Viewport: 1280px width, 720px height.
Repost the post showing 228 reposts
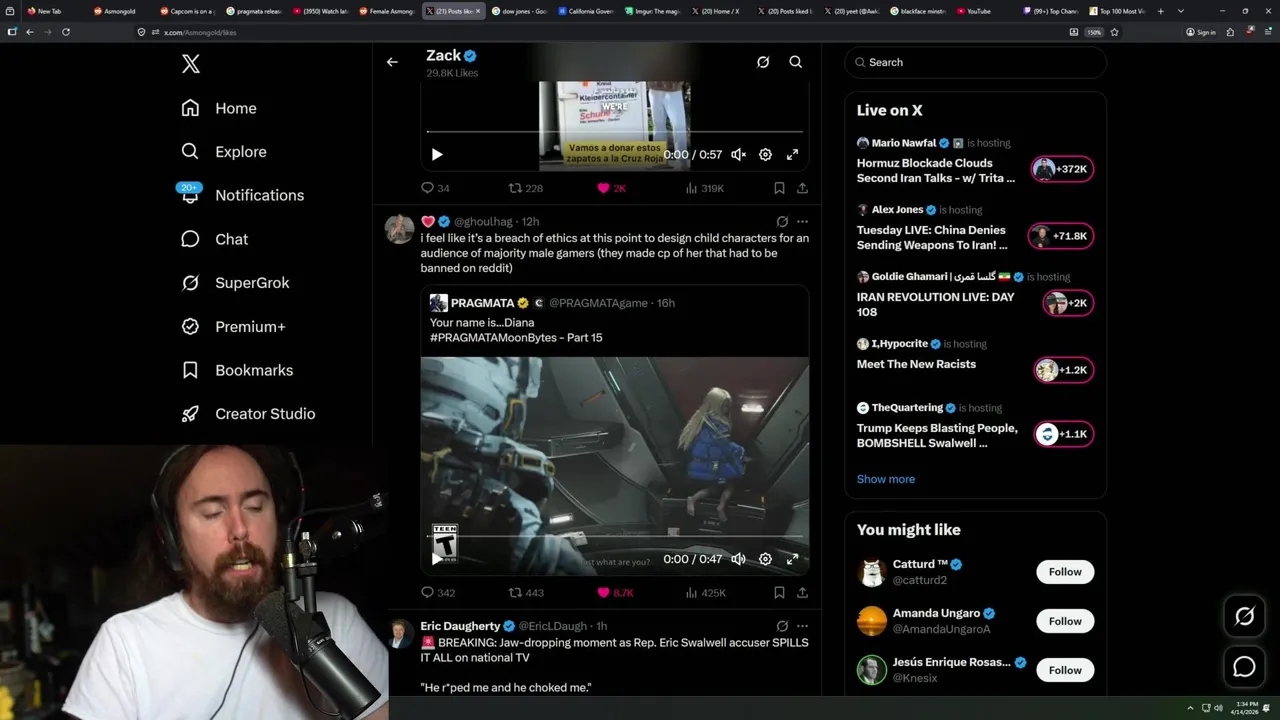(x=526, y=188)
